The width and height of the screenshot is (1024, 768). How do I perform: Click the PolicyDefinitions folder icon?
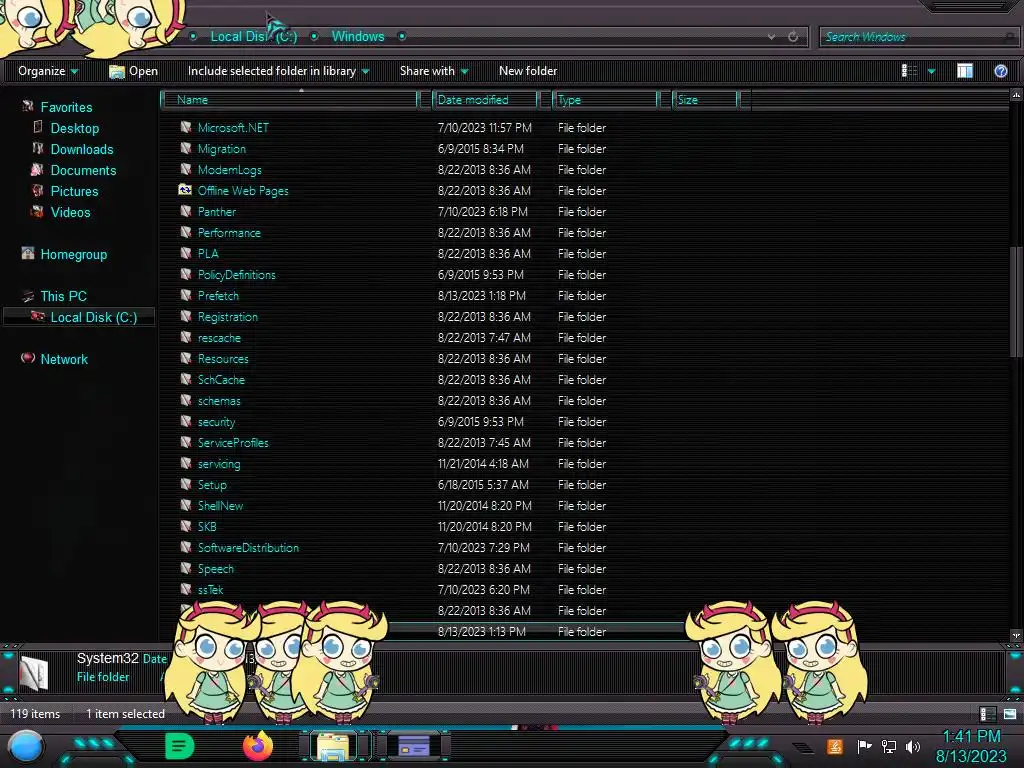pyautogui.click(x=185, y=274)
